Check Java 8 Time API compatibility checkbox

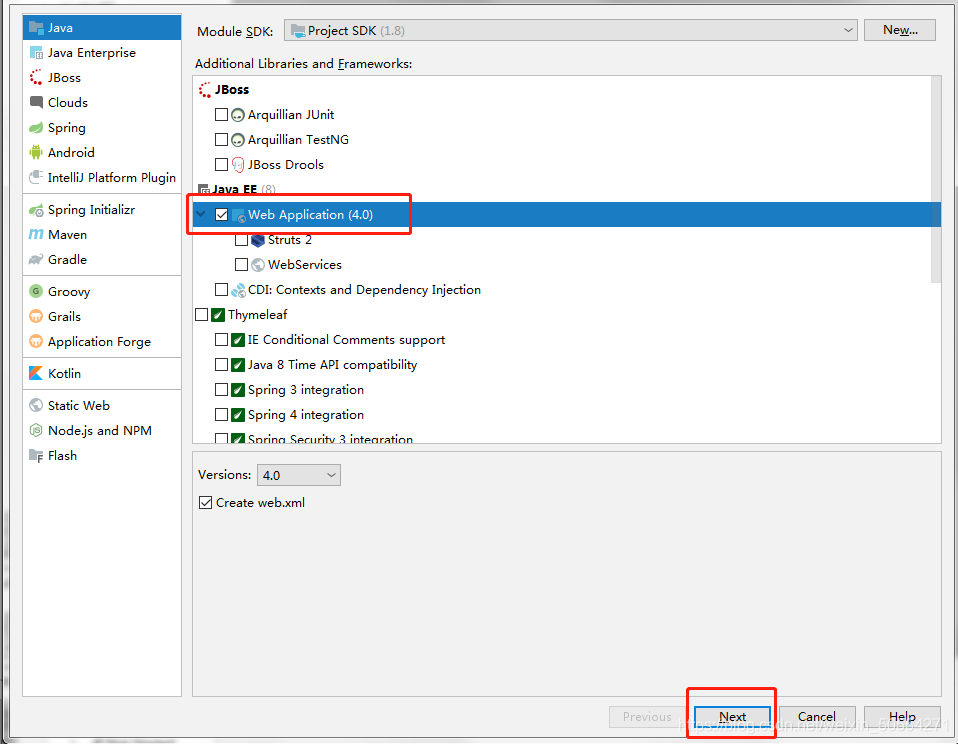pos(221,365)
